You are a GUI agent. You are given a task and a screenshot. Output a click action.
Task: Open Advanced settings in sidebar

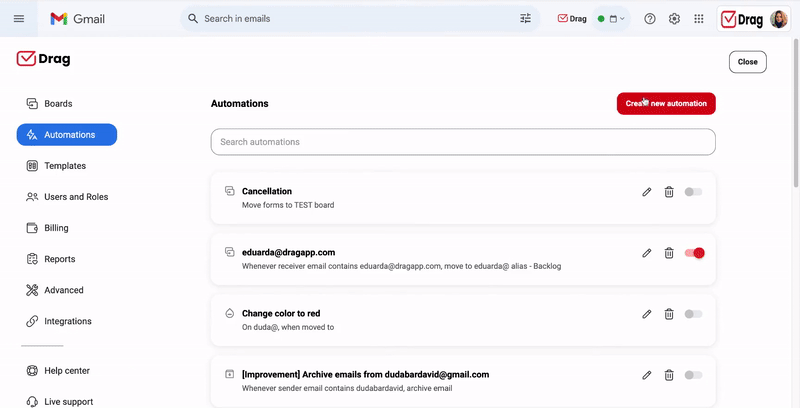point(55,290)
